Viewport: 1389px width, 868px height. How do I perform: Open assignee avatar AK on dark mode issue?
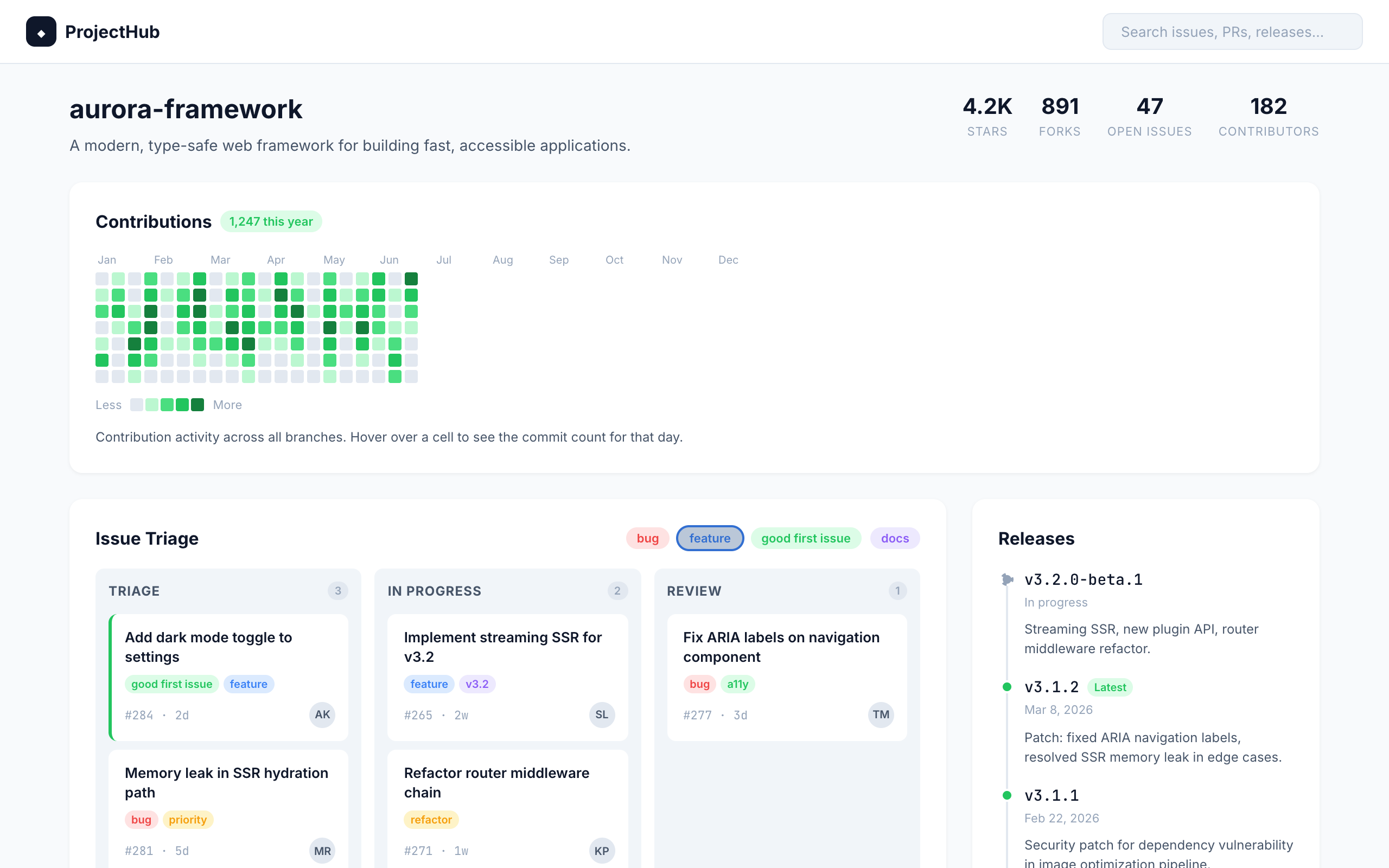[x=322, y=714]
